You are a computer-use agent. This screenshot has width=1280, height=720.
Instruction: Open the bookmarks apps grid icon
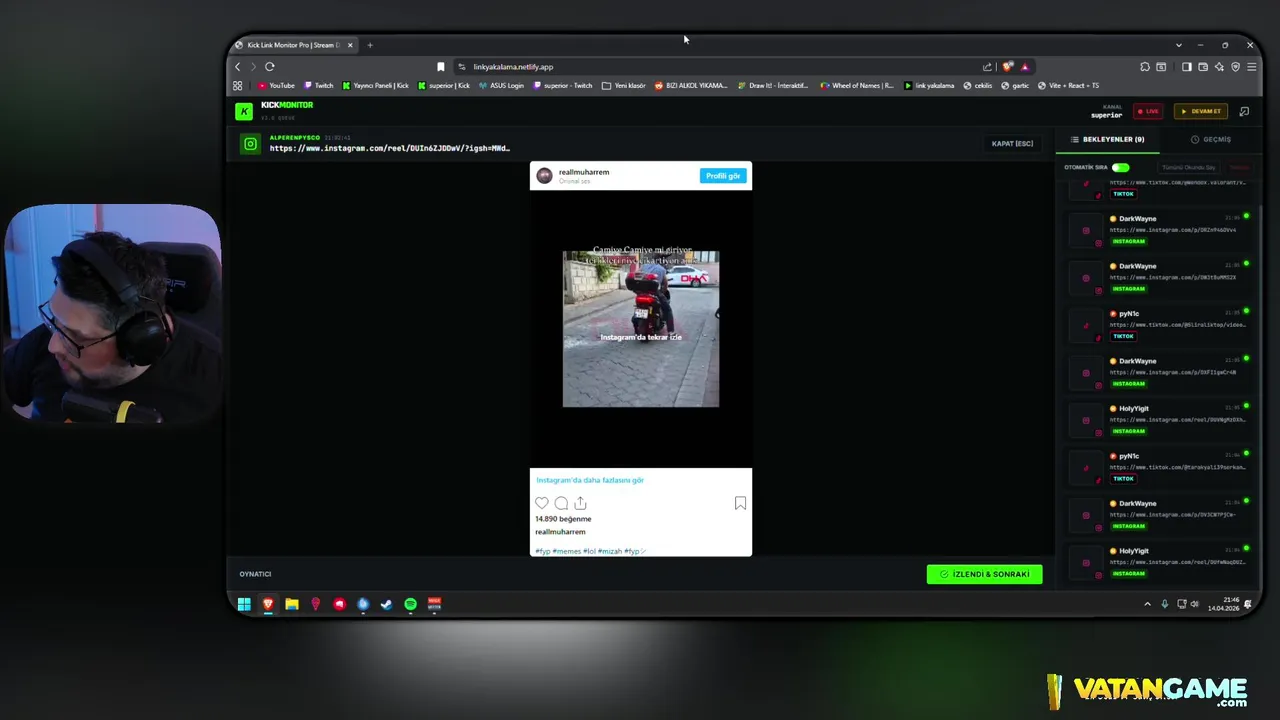(x=238, y=86)
